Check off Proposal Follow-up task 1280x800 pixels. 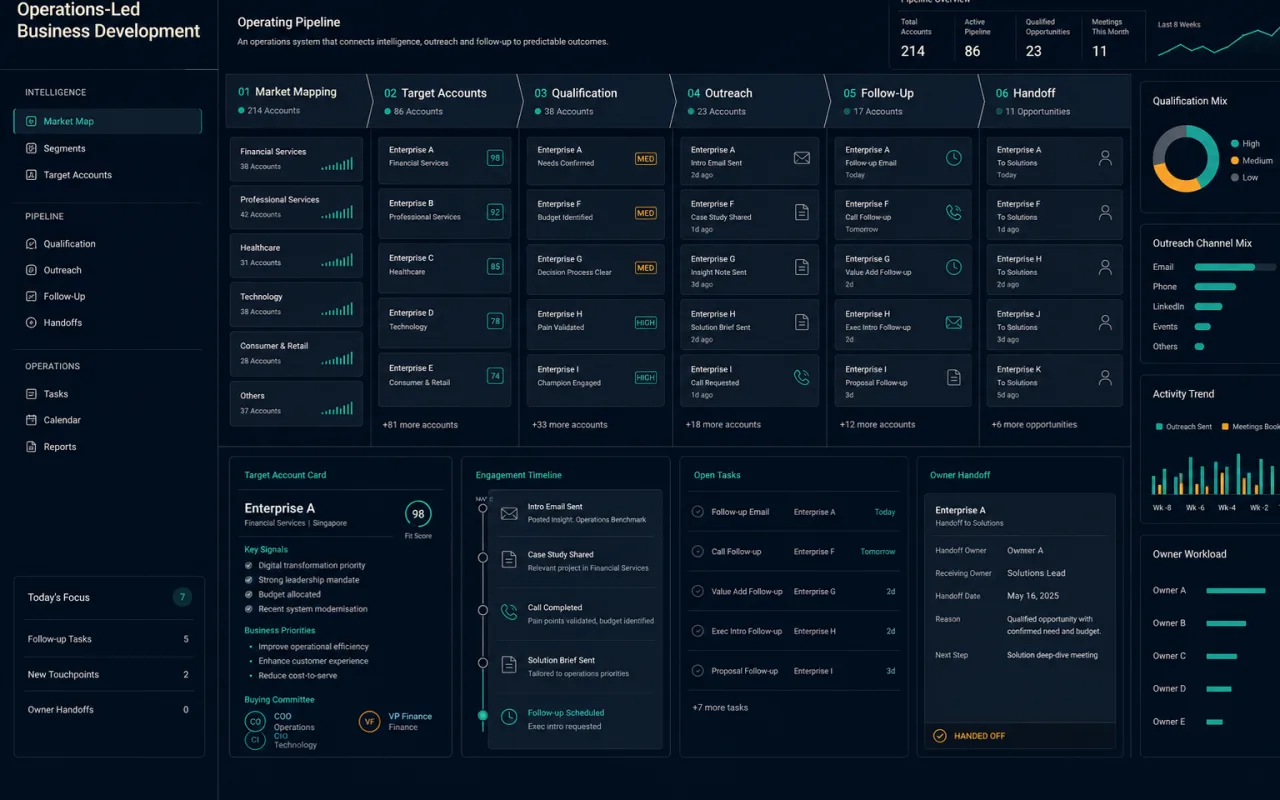(698, 670)
